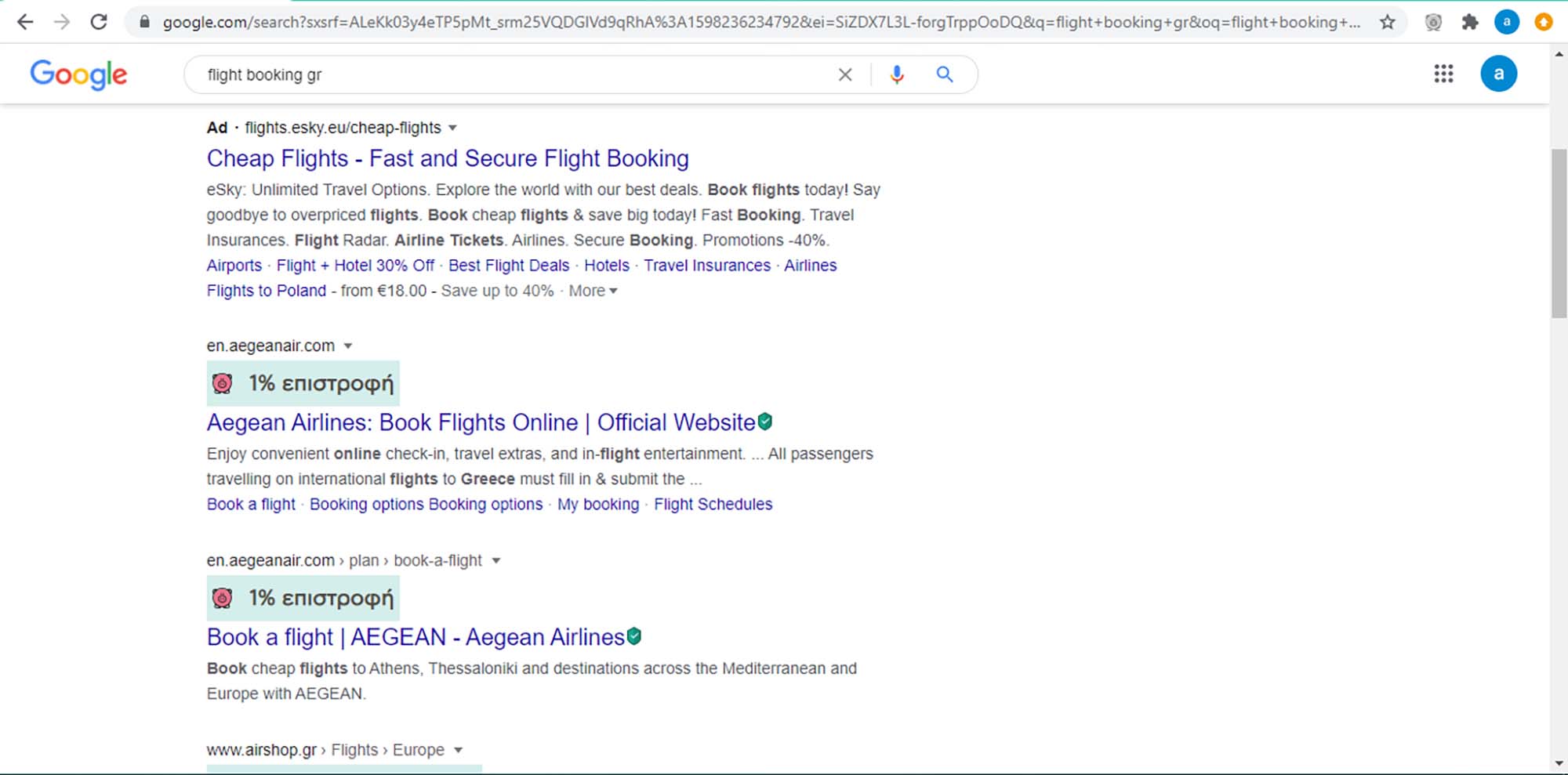Open the dropdown arrow next to en.aegeanair.com
The image size is (1568, 775).
[348, 346]
